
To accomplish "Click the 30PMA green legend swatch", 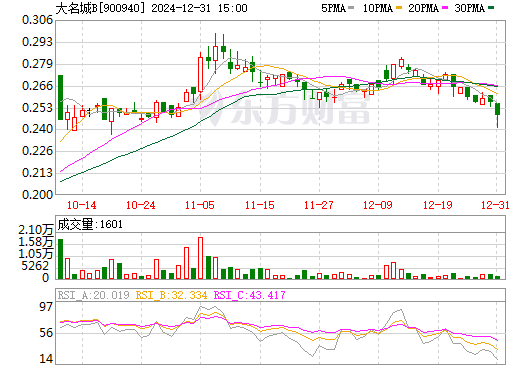I will (x=491, y=8).
